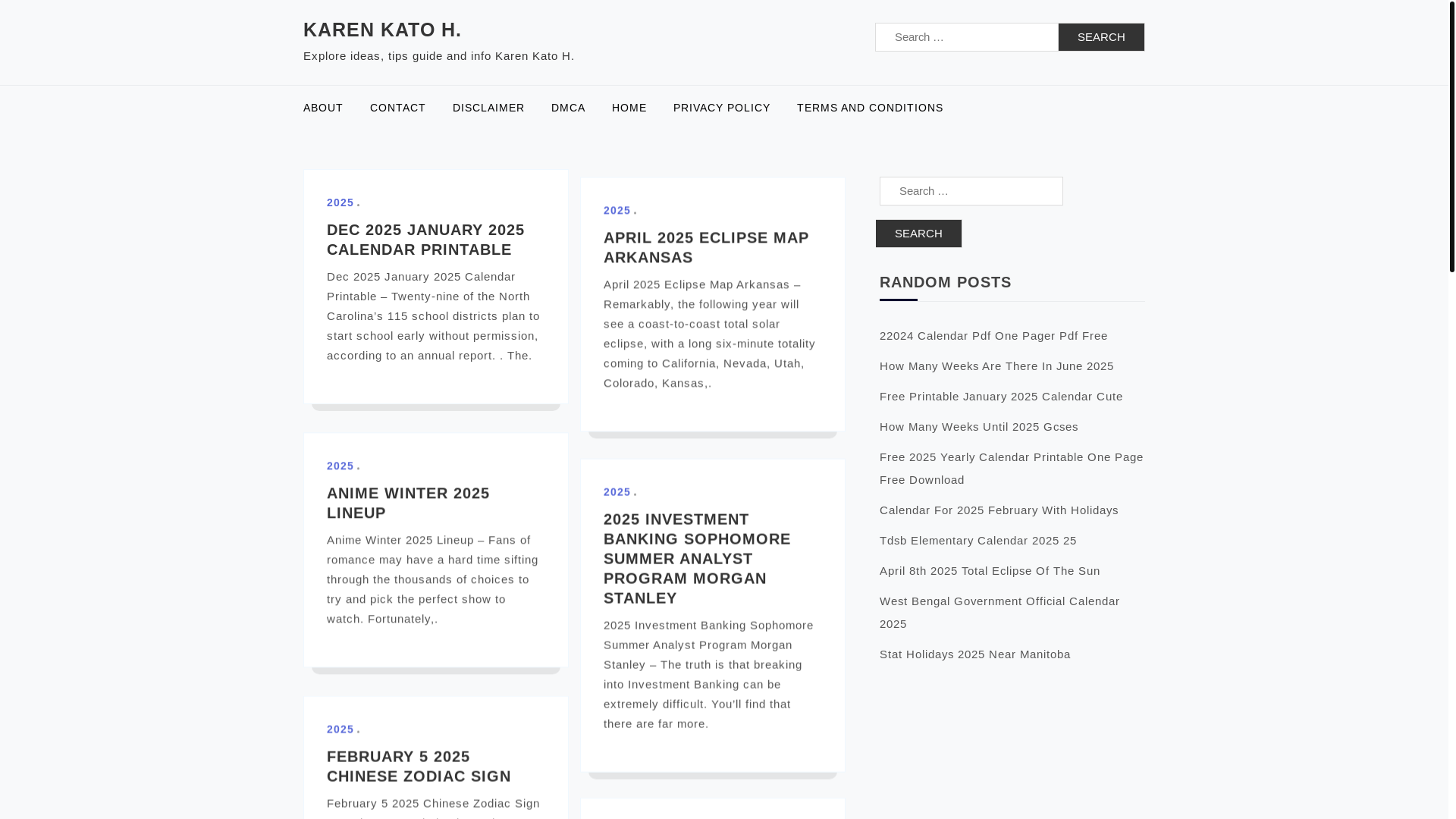Open Calendar For 2025 February With Holidays

[x=999, y=510]
